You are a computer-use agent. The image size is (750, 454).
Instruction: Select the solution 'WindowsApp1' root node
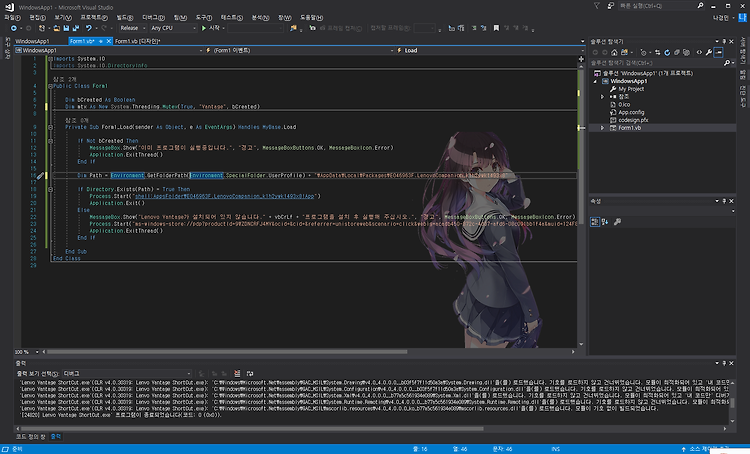pyautogui.click(x=648, y=73)
